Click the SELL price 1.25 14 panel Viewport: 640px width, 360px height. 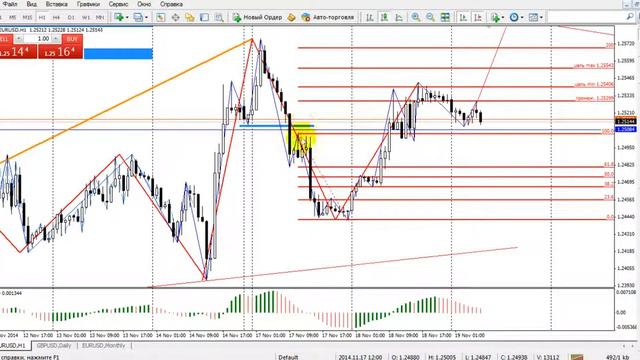coord(18,51)
